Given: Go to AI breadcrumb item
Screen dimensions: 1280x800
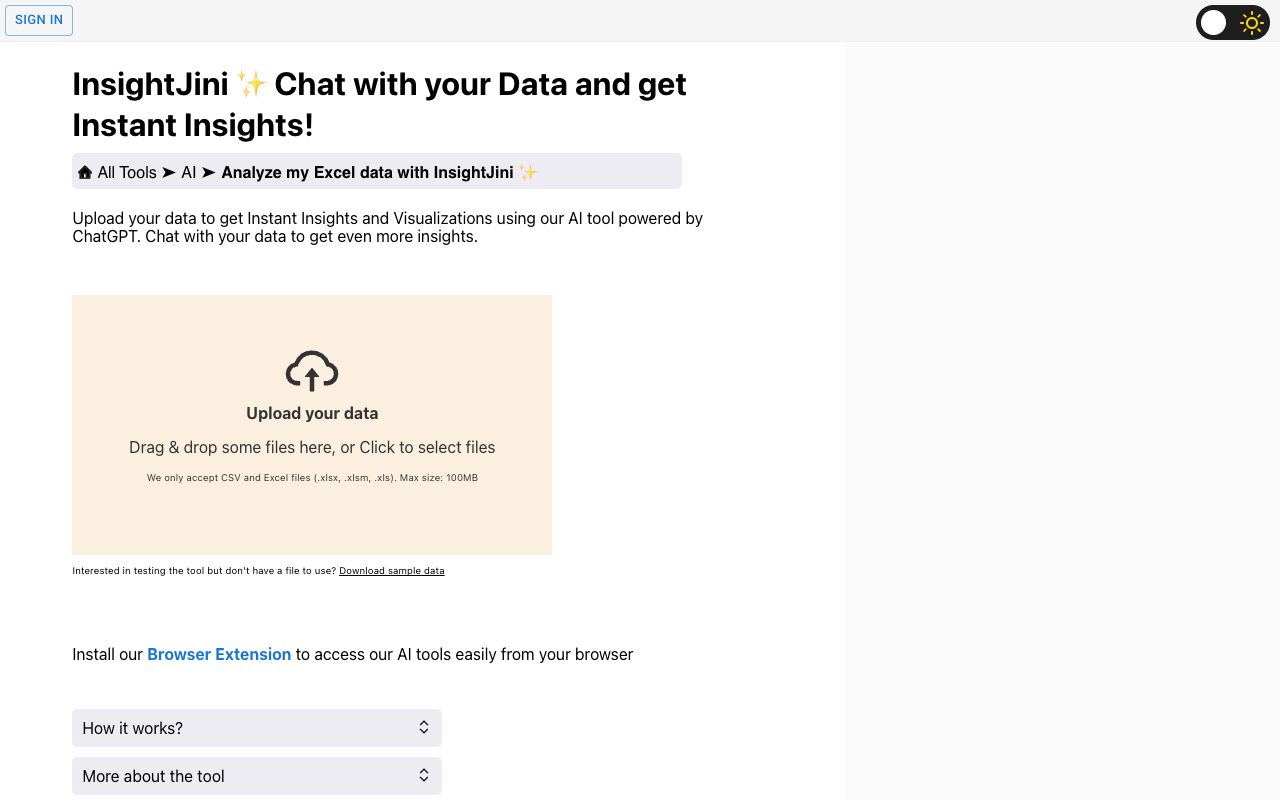Looking at the screenshot, I should coord(189,172).
